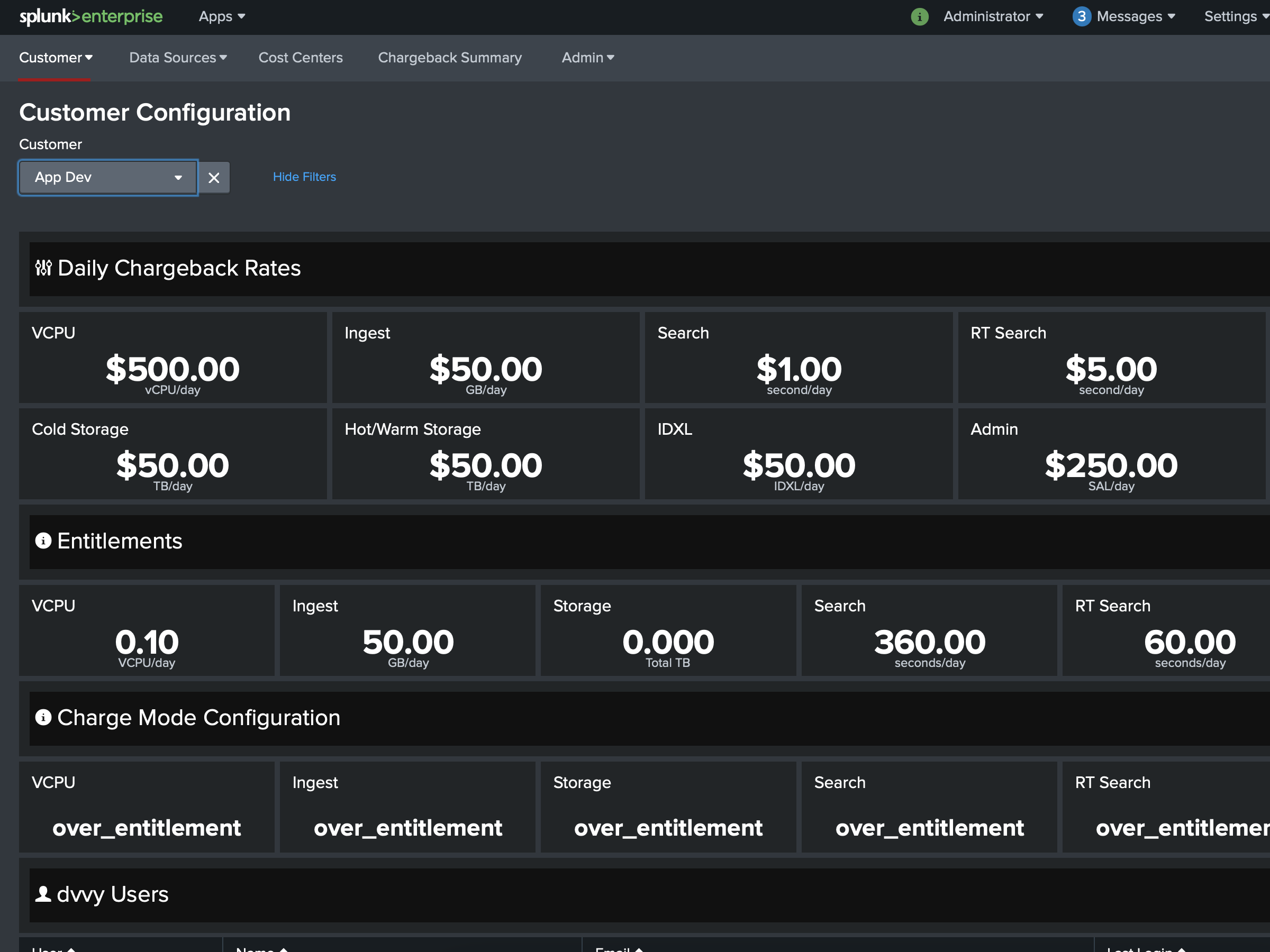Click Ingest charge mode over_entitlement
Viewport: 1270px width, 952px height.
pyautogui.click(x=407, y=829)
